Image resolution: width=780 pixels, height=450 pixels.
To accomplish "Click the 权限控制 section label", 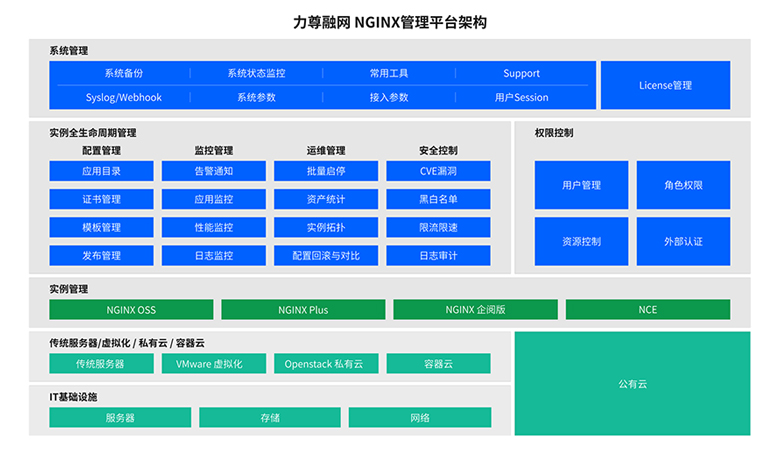I will 554,133.
